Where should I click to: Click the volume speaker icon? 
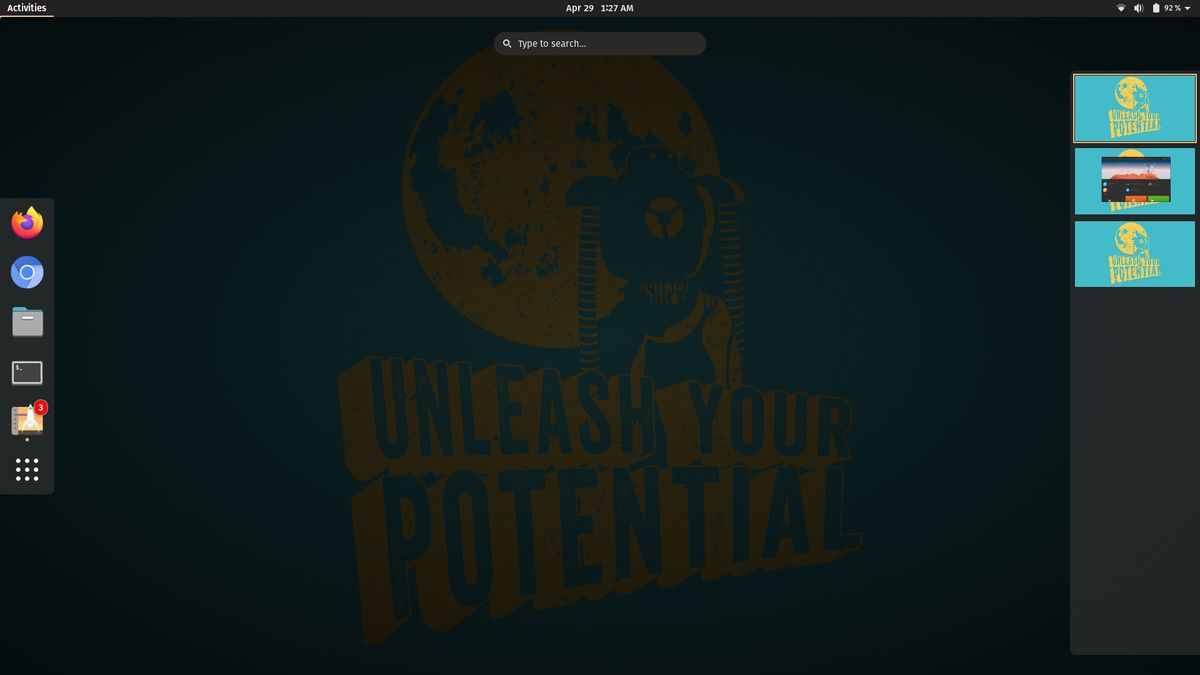pyautogui.click(x=1138, y=8)
